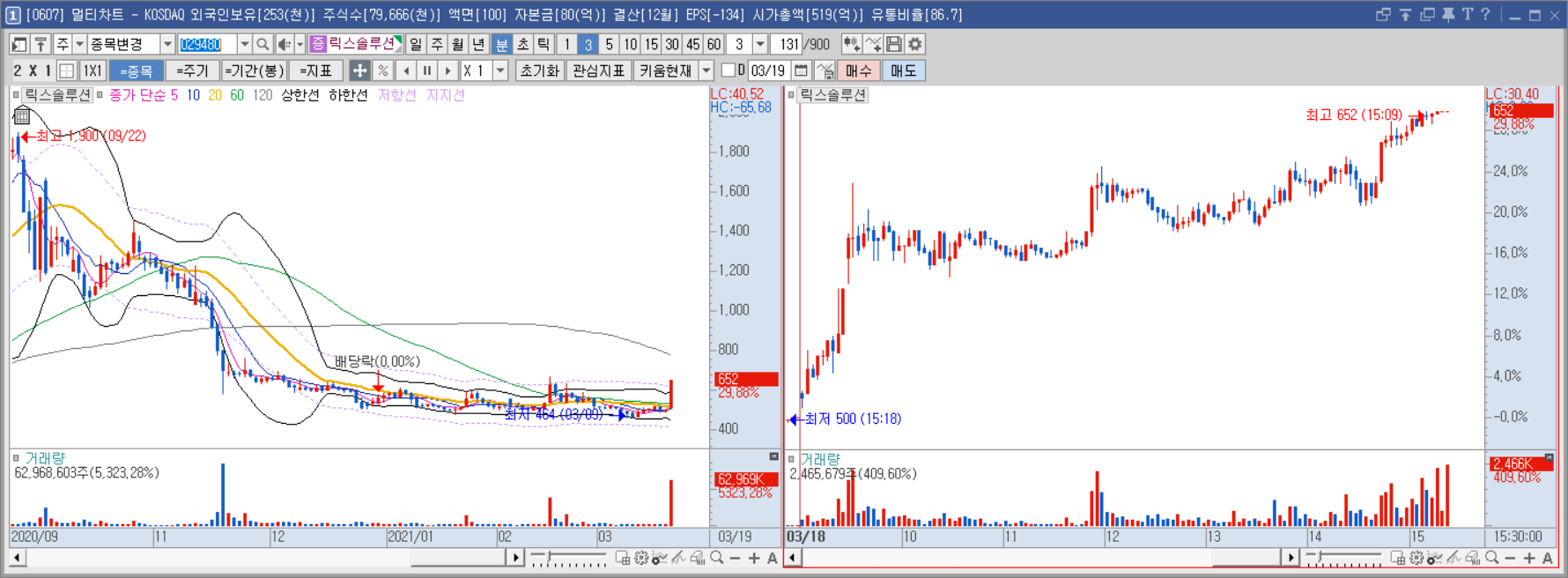Viewport: 1568px width, 578px height.
Task: Open the help question mark icon
Action: pyautogui.click(x=1486, y=14)
